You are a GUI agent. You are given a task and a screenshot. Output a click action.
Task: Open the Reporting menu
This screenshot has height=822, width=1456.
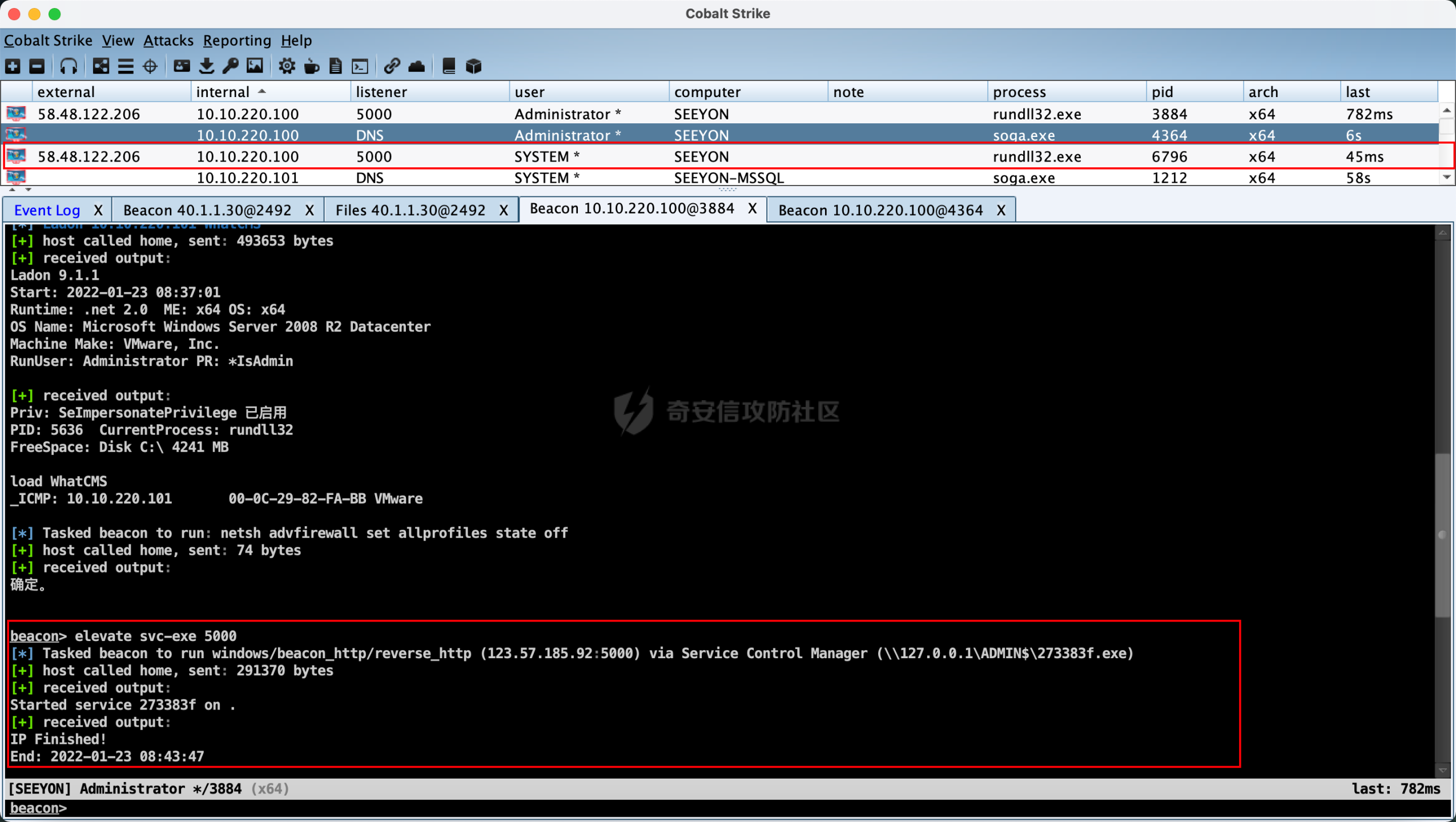(237, 41)
